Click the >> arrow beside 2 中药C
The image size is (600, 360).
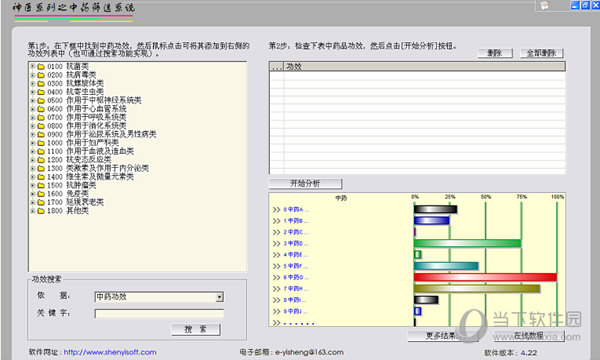276,232
